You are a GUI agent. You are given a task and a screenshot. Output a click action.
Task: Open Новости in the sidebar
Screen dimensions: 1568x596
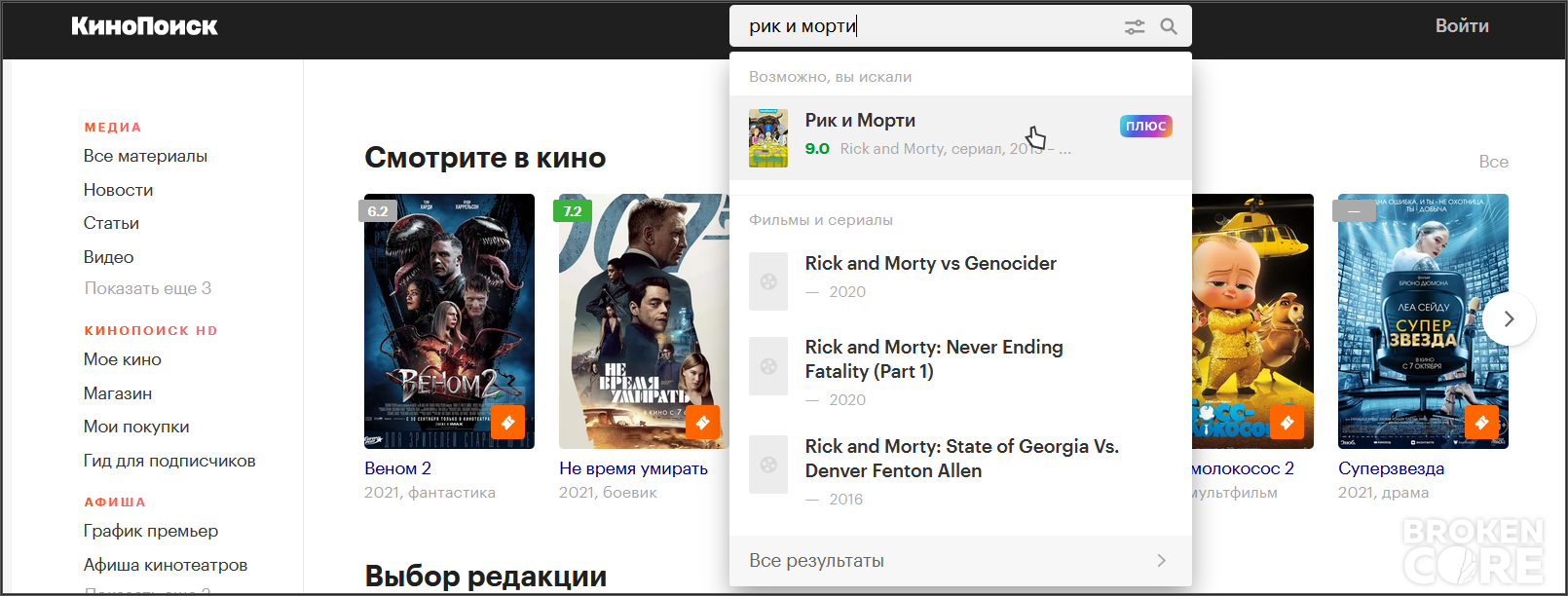(118, 190)
